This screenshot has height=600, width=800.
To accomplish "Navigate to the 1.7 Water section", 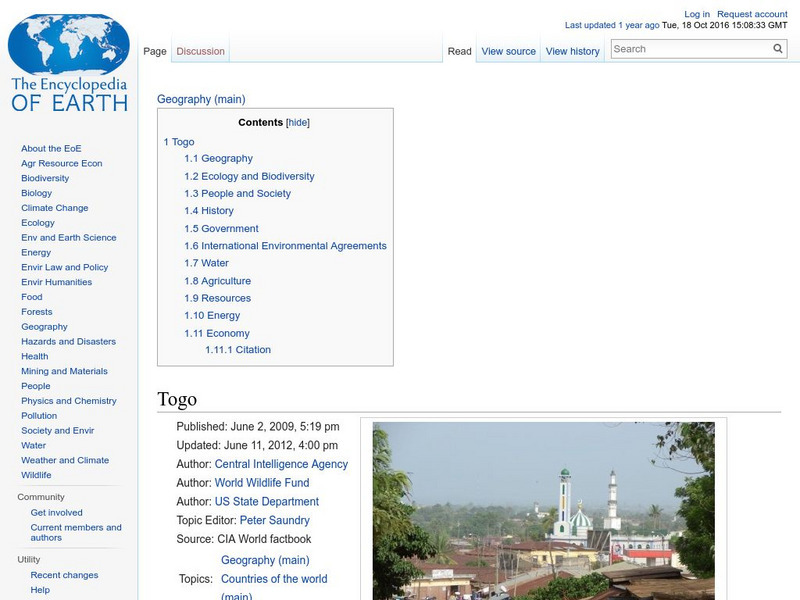I will click(x=204, y=262).
